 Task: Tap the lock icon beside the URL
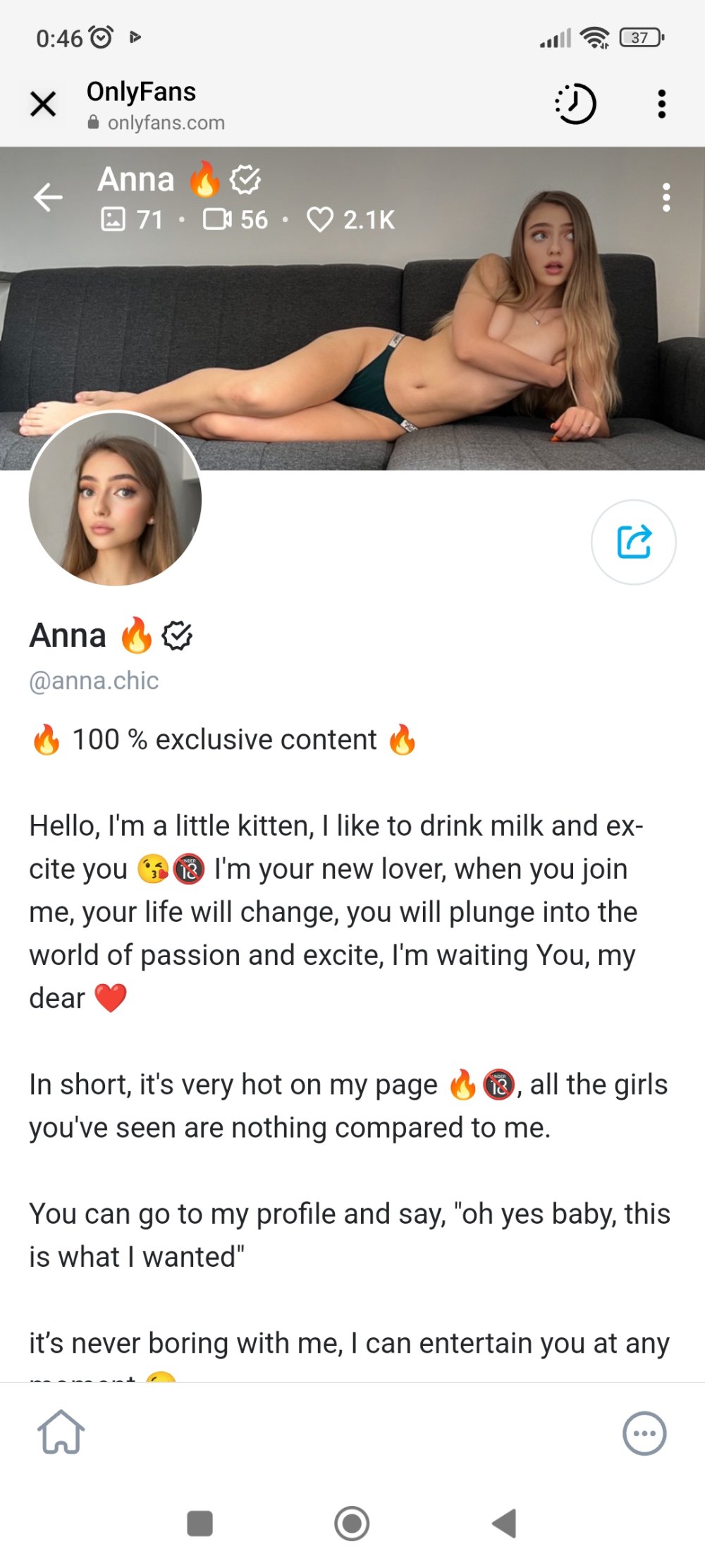coord(93,123)
